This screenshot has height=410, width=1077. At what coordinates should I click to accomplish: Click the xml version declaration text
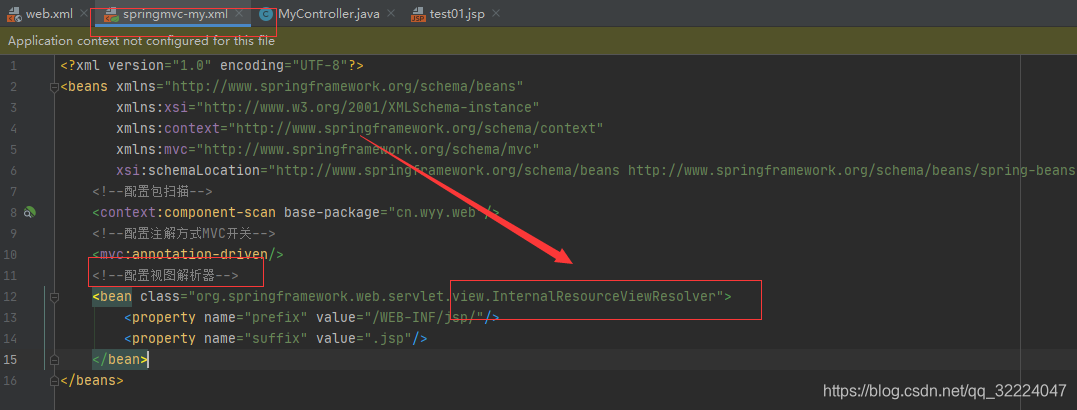point(212,66)
